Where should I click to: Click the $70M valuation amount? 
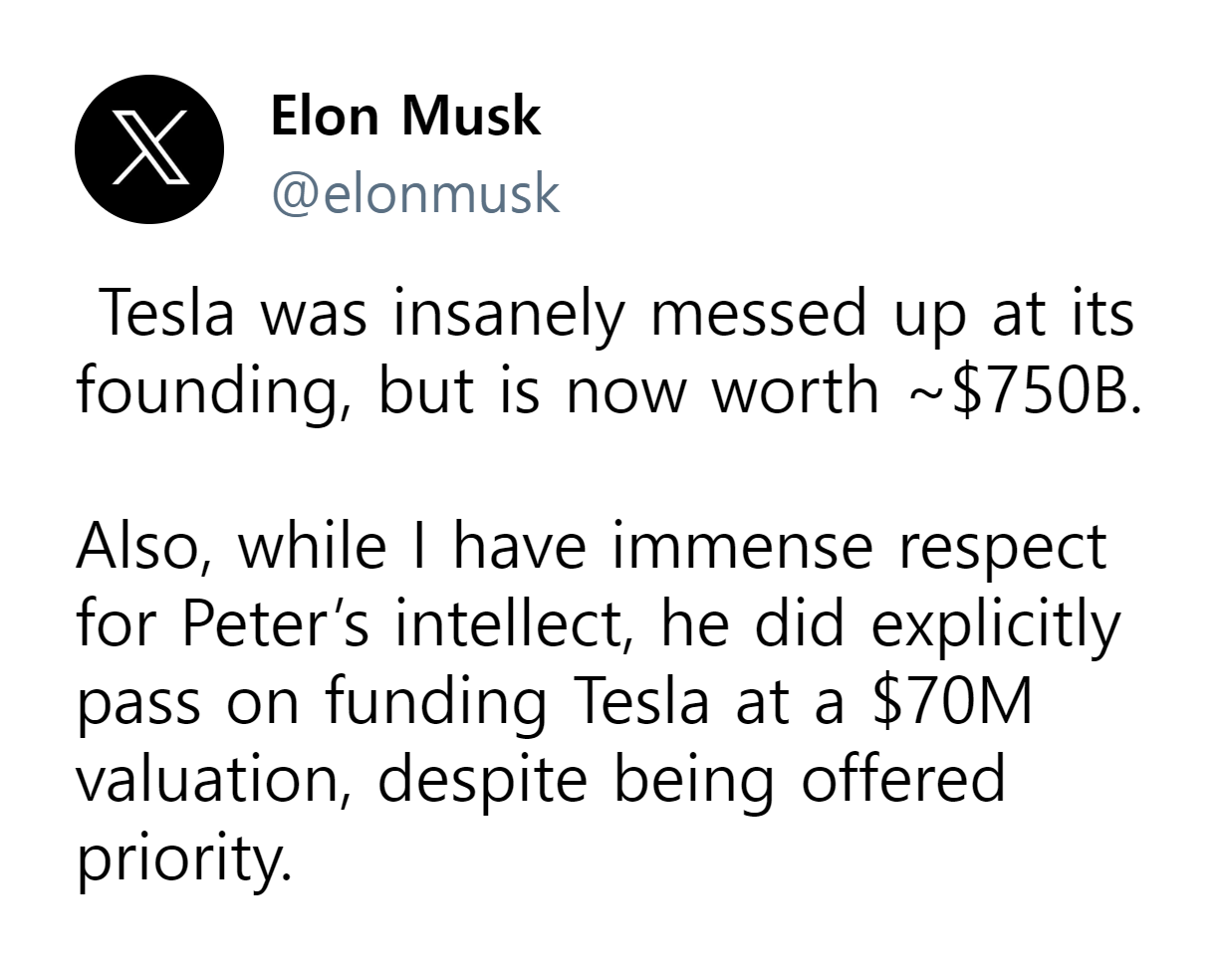click(x=952, y=701)
